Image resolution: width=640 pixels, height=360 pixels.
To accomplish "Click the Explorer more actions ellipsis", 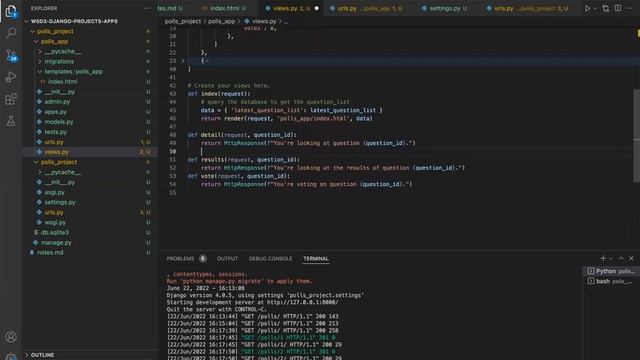I will (x=147, y=8).
